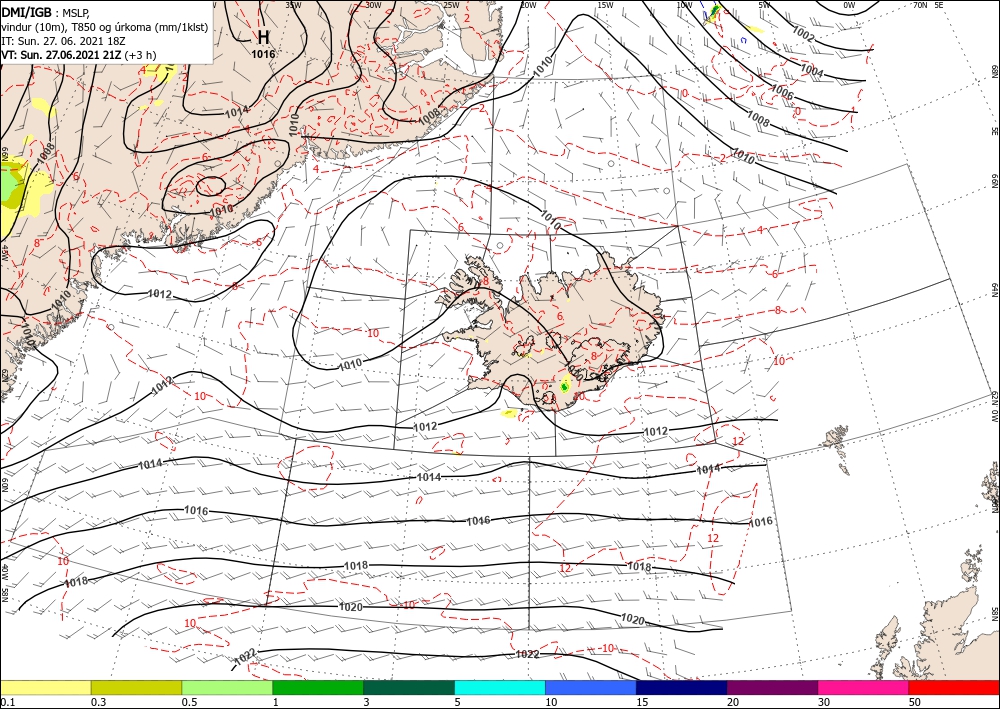Select the purple 20 mm legend swatch
The height and width of the screenshot is (709, 1000).
pyautogui.click(x=772, y=687)
